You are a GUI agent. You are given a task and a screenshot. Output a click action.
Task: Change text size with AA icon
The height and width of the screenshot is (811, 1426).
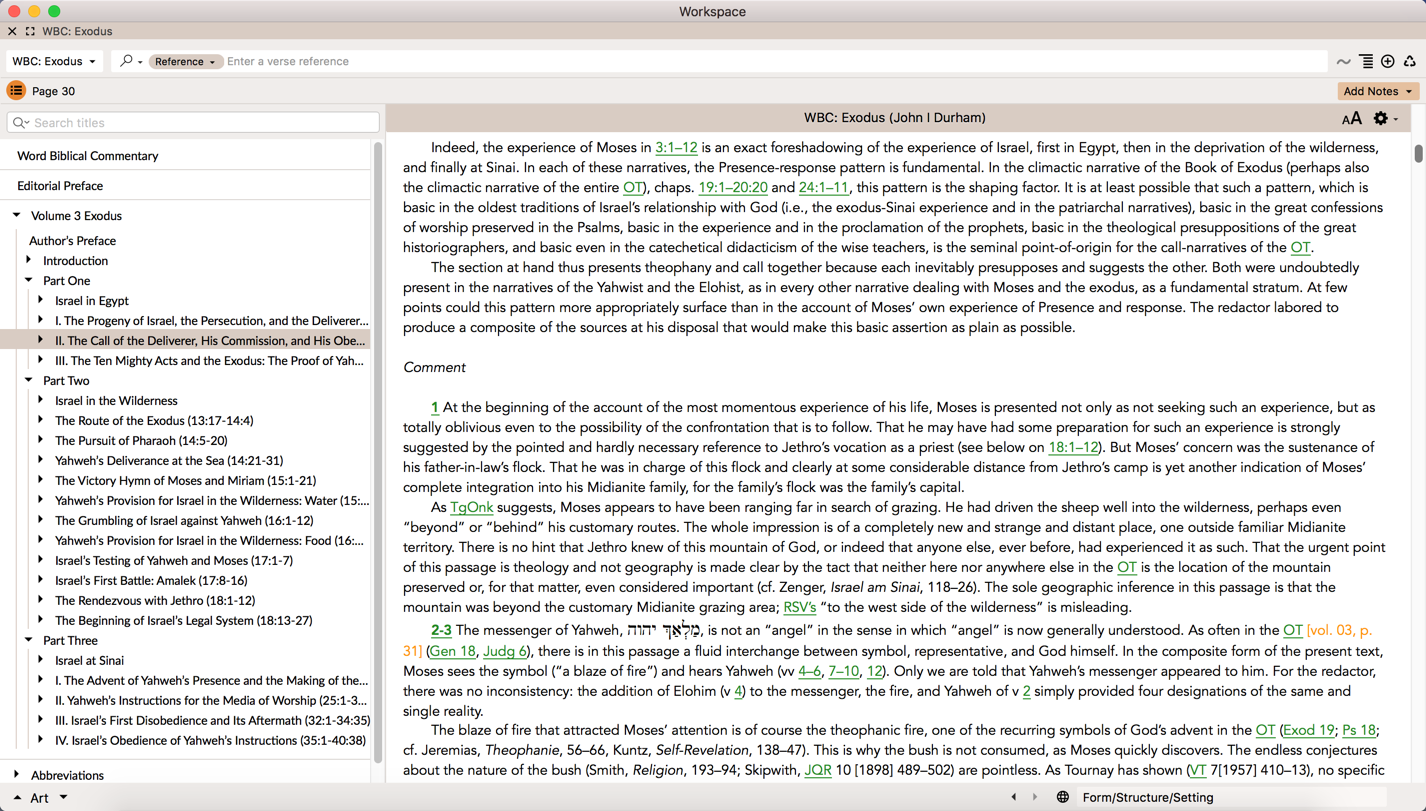tap(1351, 118)
